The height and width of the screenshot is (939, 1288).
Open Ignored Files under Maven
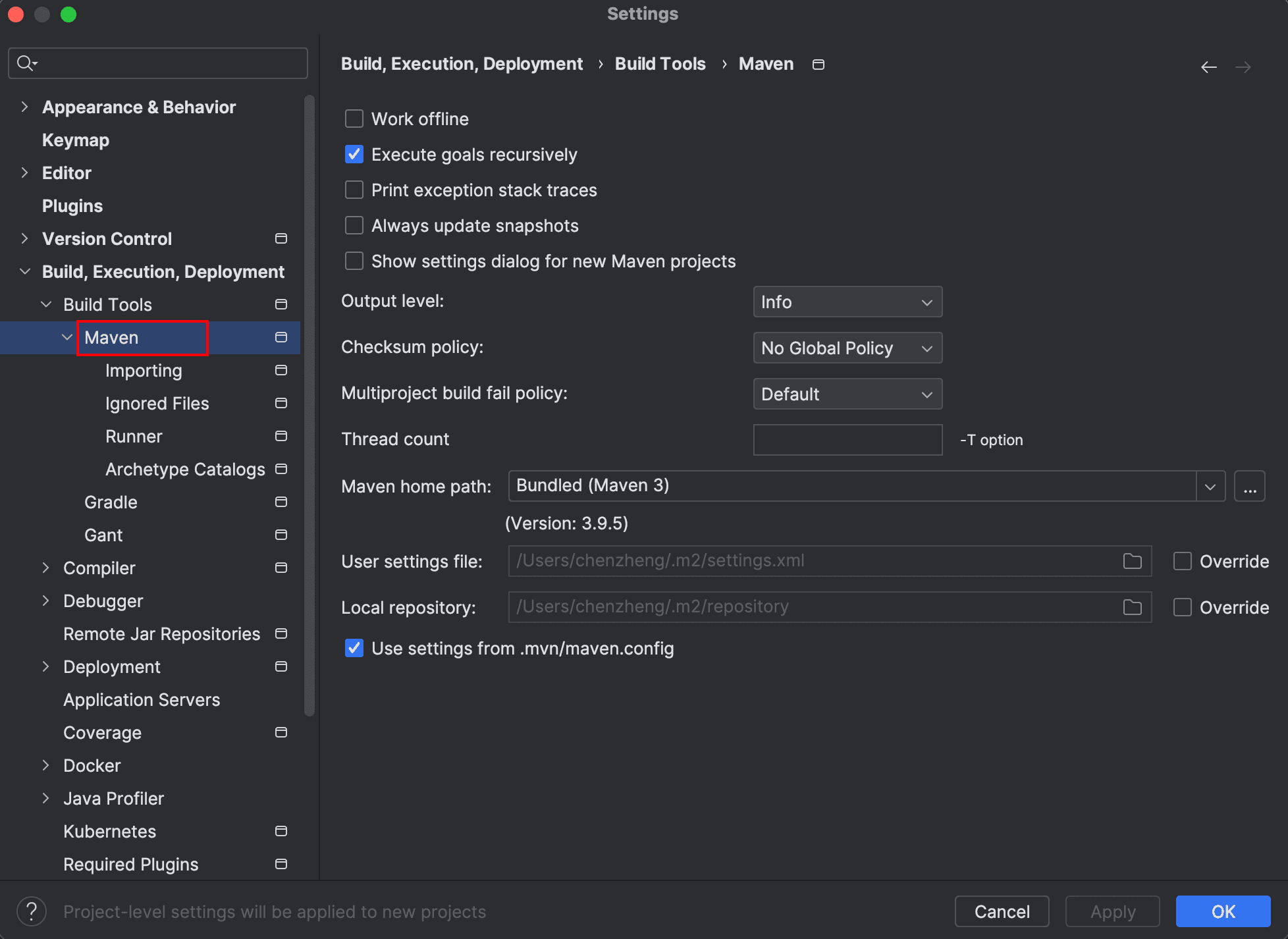pos(157,403)
